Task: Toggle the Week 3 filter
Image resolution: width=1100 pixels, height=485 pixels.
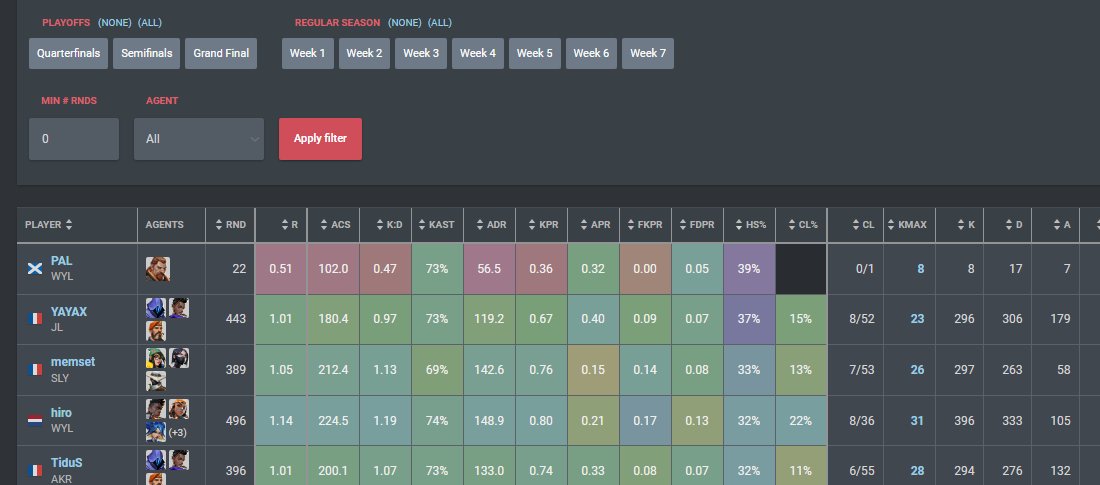Action: (x=421, y=53)
